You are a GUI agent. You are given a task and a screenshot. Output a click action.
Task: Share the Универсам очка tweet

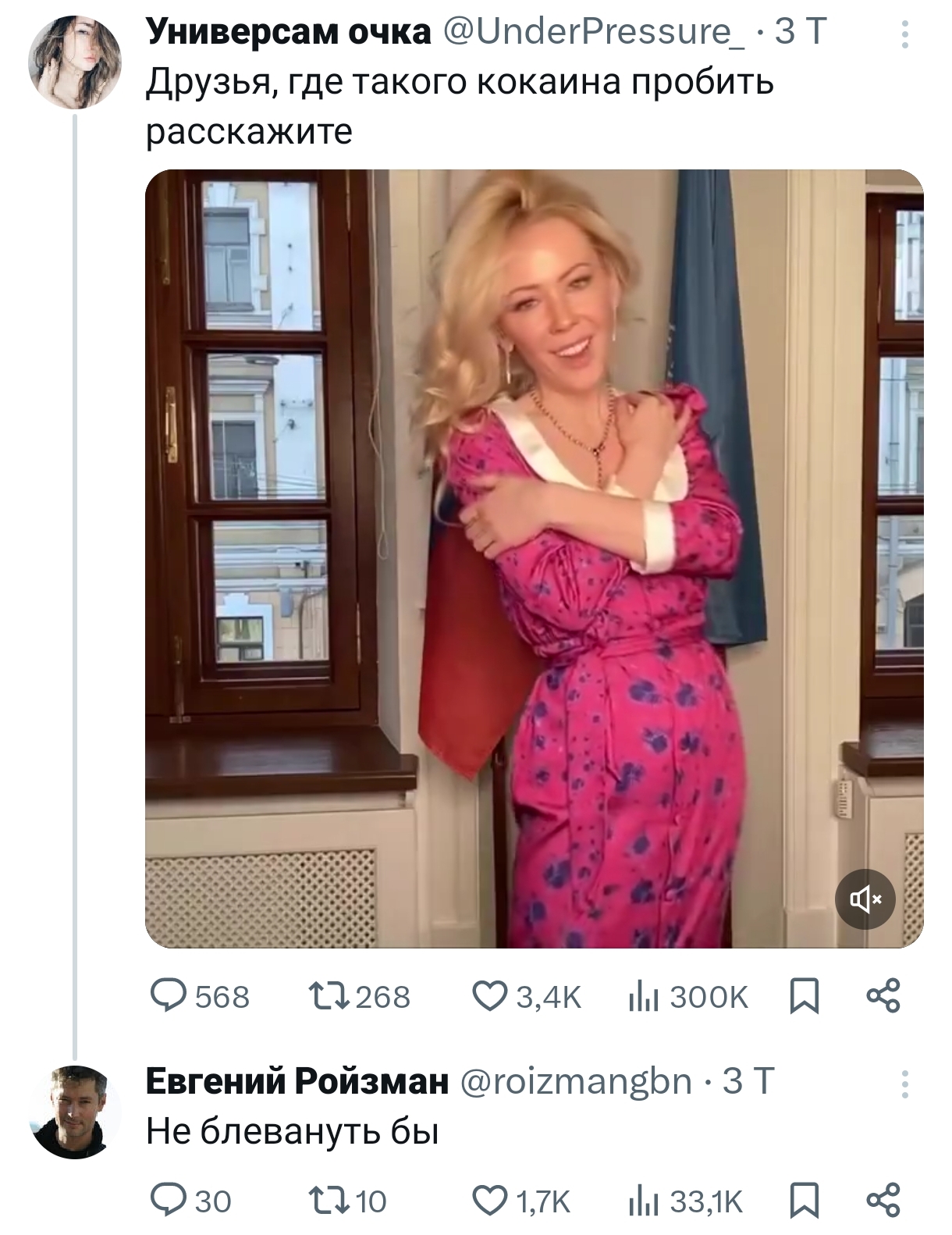coord(883,997)
